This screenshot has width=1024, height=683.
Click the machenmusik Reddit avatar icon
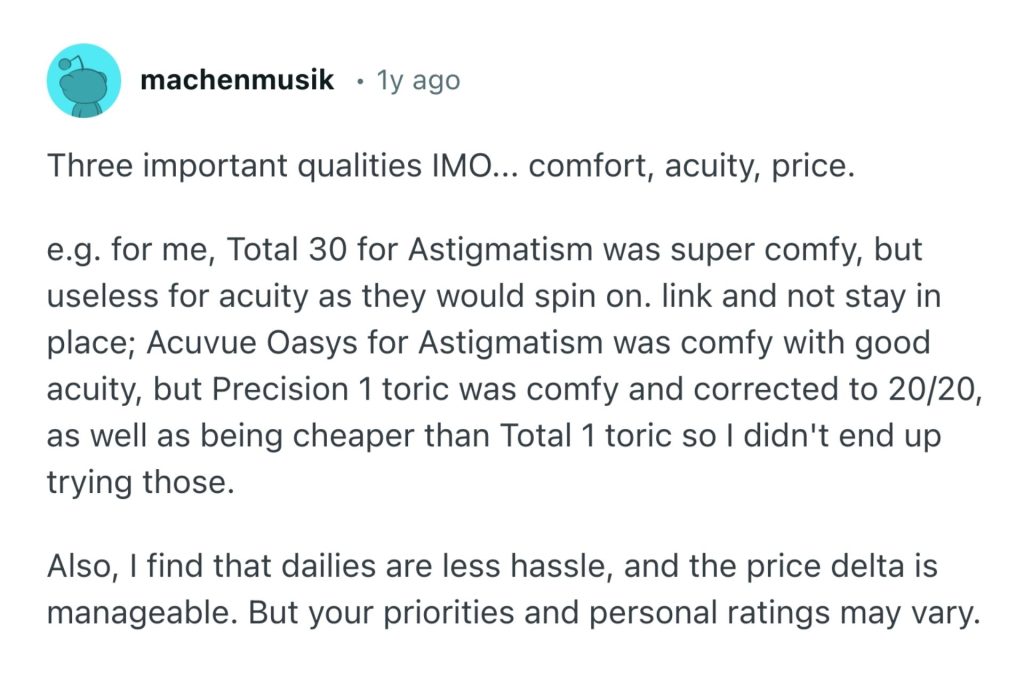(x=84, y=81)
